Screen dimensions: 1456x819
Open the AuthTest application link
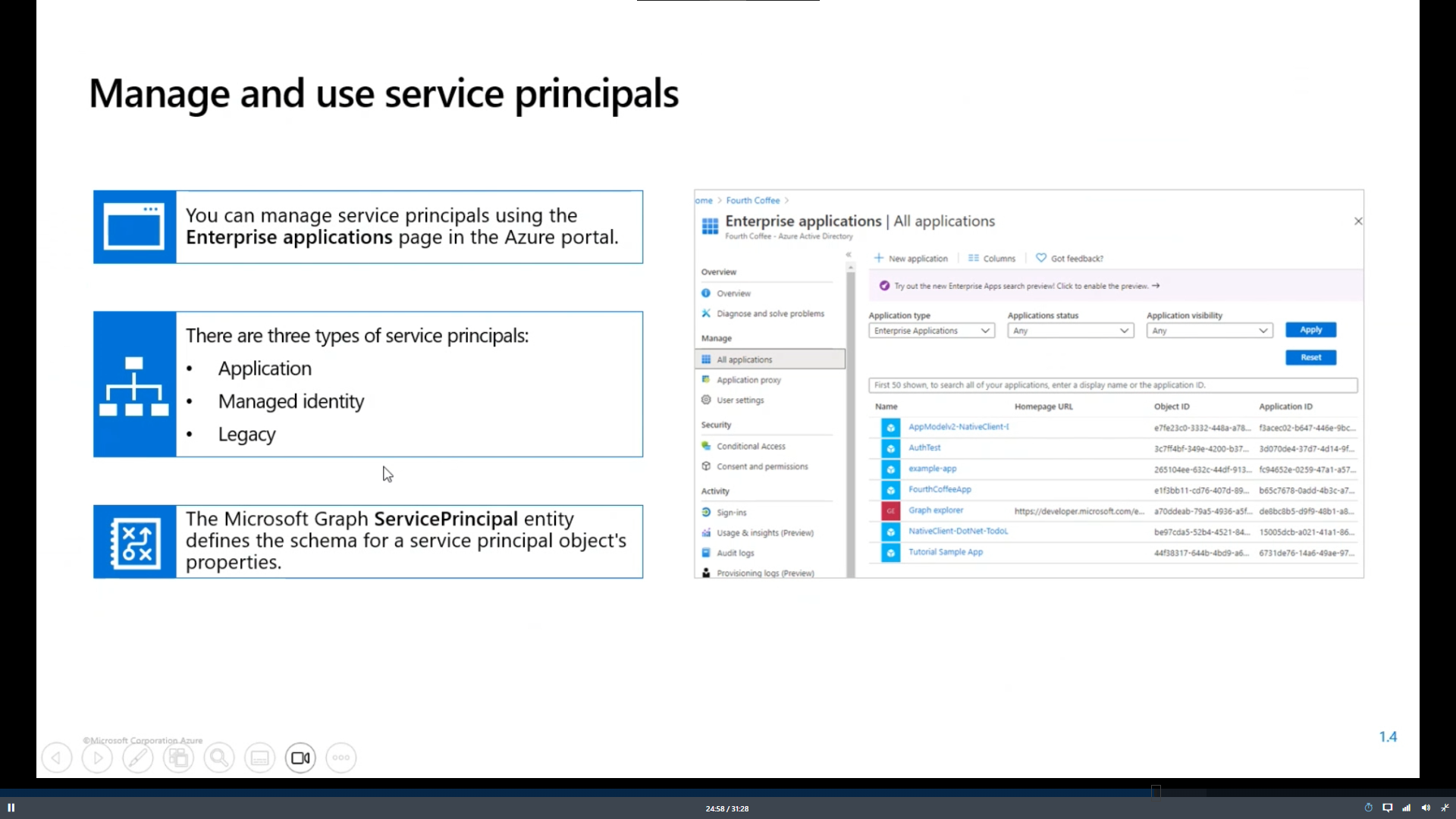click(924, 448)
